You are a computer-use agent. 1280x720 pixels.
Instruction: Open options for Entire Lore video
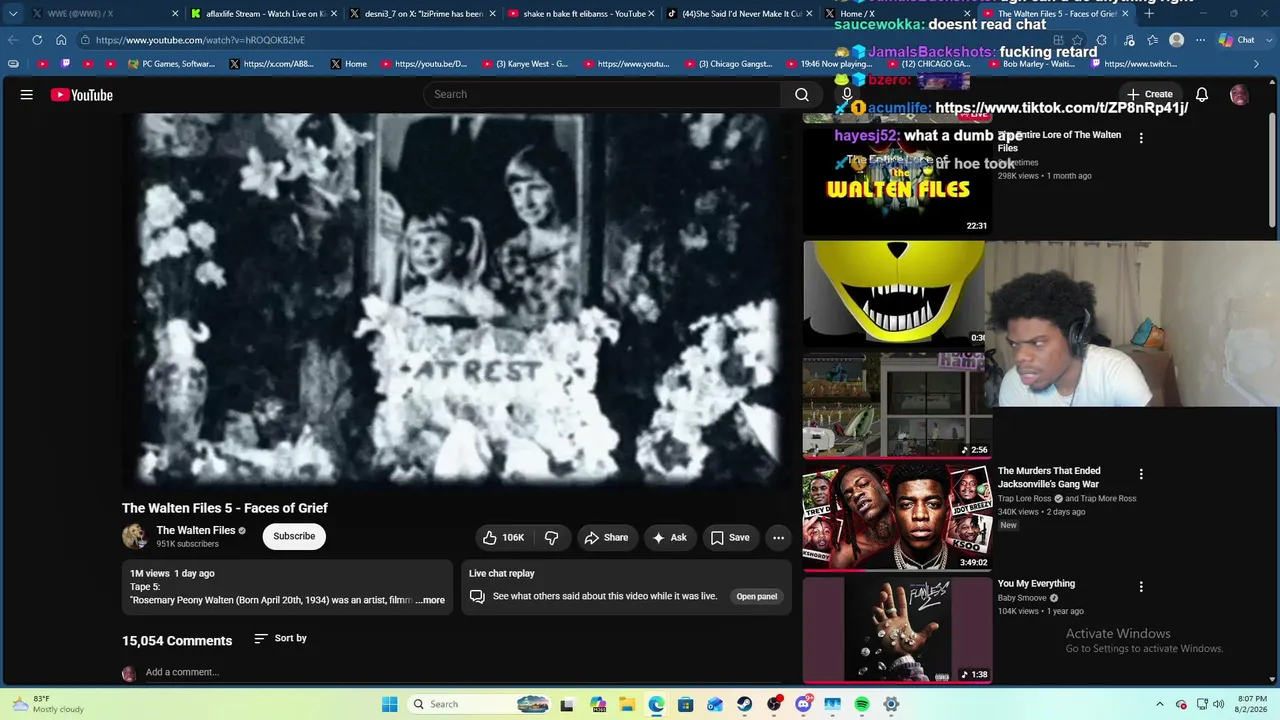click(x=1141, y=138)
